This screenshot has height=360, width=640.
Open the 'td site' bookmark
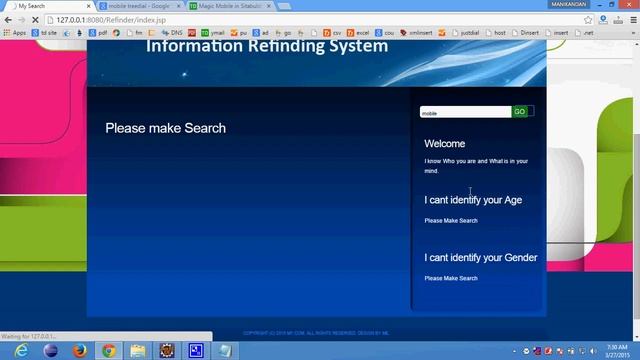[44, 33]
